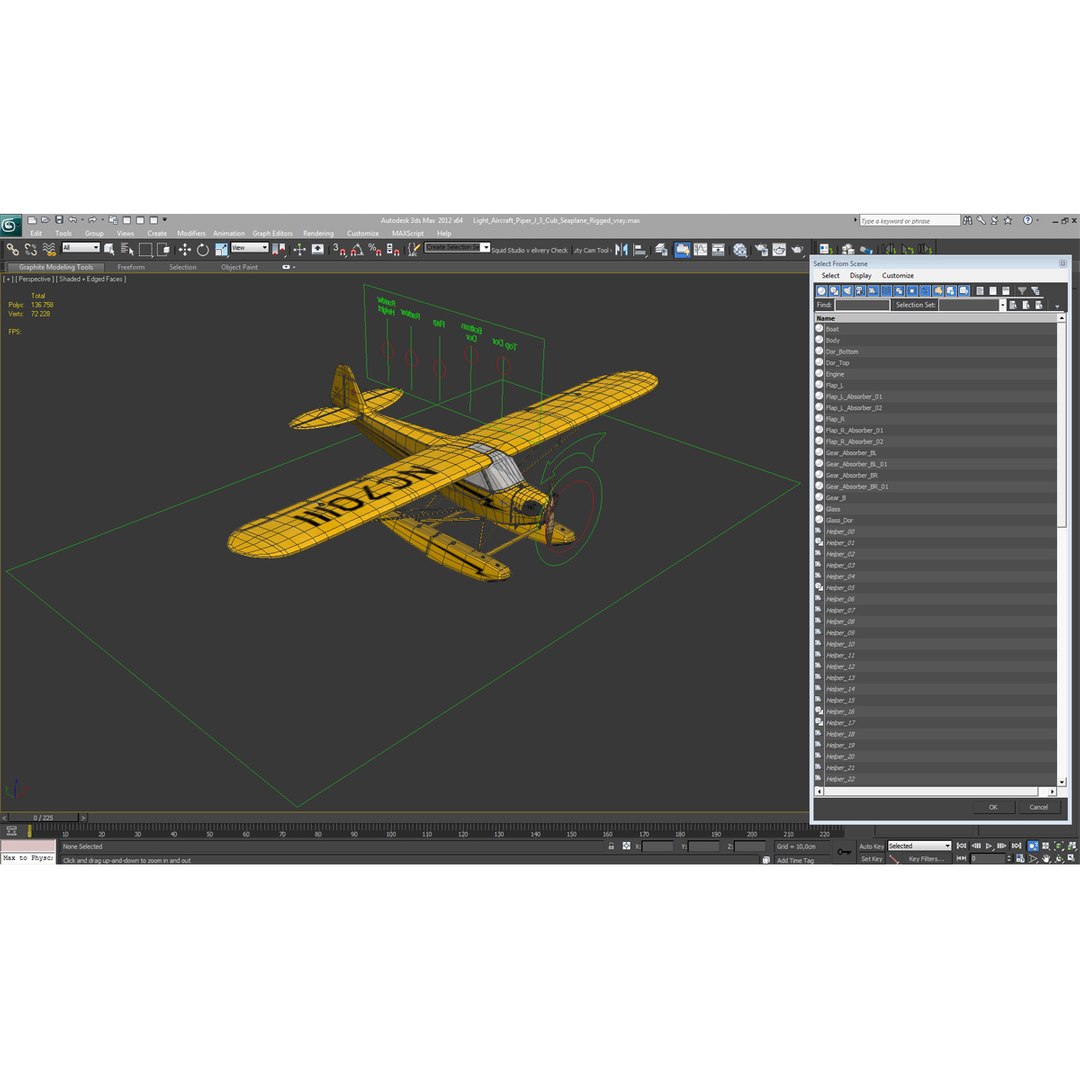Click the Align tool icon

[x=639, y=250]
